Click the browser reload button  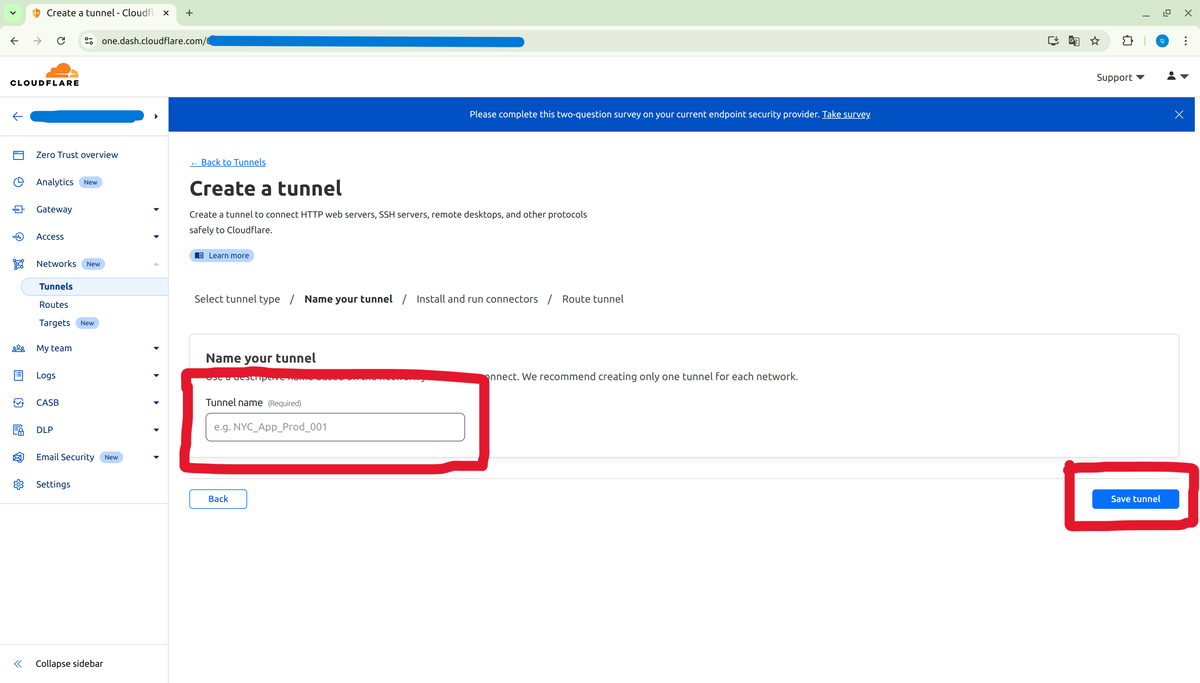tap(61, 41)
